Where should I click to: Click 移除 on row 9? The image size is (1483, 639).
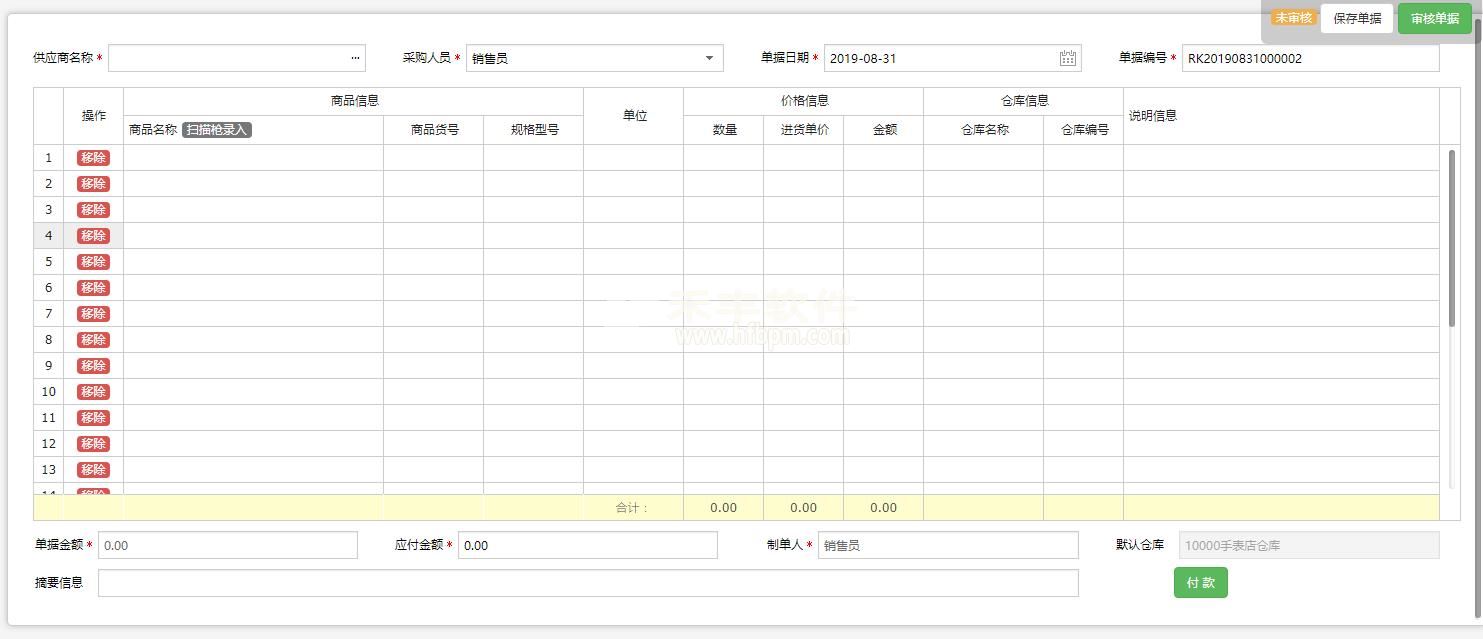[x=93, y=366]
